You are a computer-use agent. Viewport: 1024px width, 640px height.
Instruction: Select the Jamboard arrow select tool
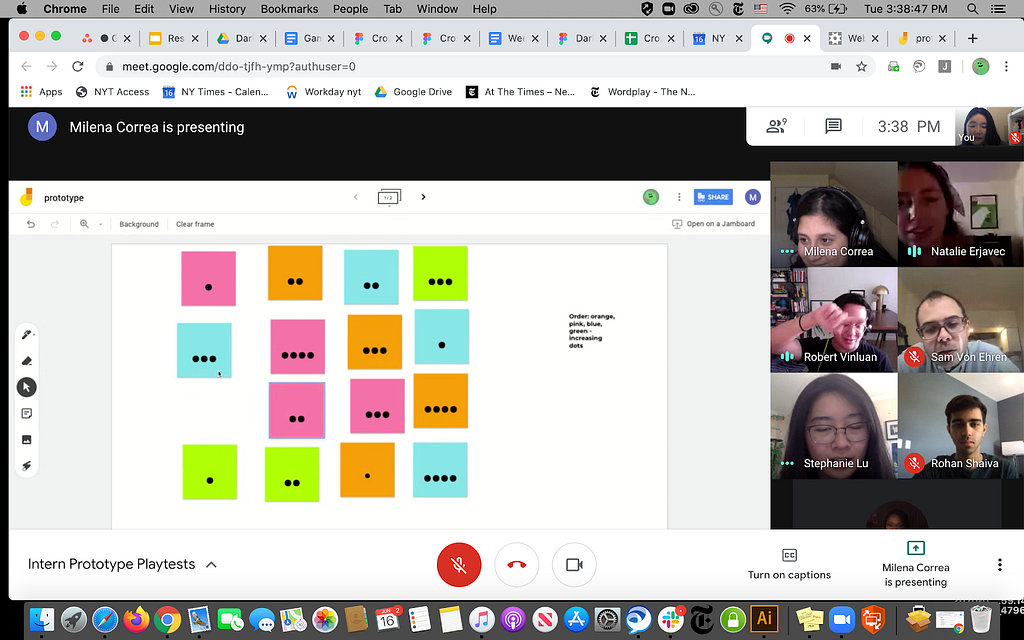(x=26, y=387)
